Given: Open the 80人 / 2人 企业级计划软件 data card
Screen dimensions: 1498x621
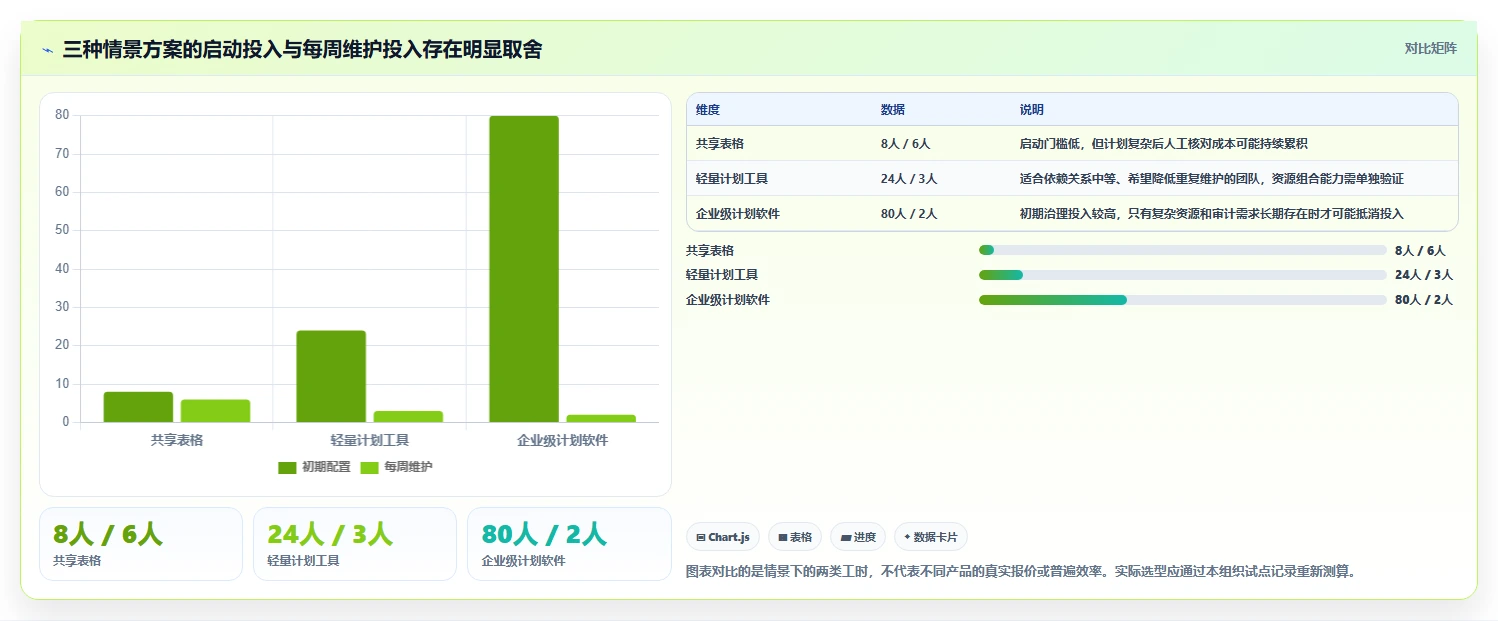Looking at the screenshot, I should (569, 544).
